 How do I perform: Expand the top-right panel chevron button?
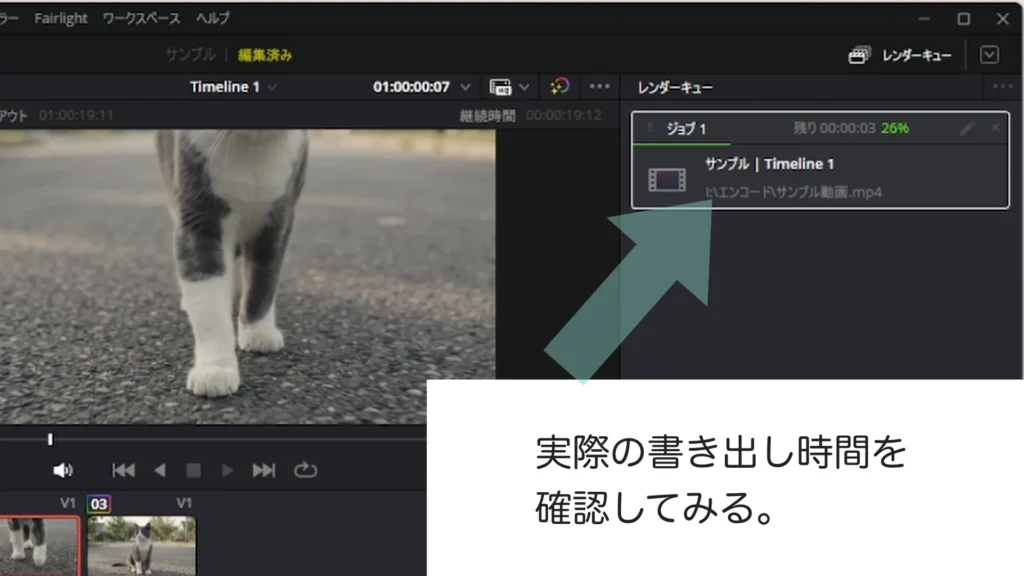[x=989, y=55]
